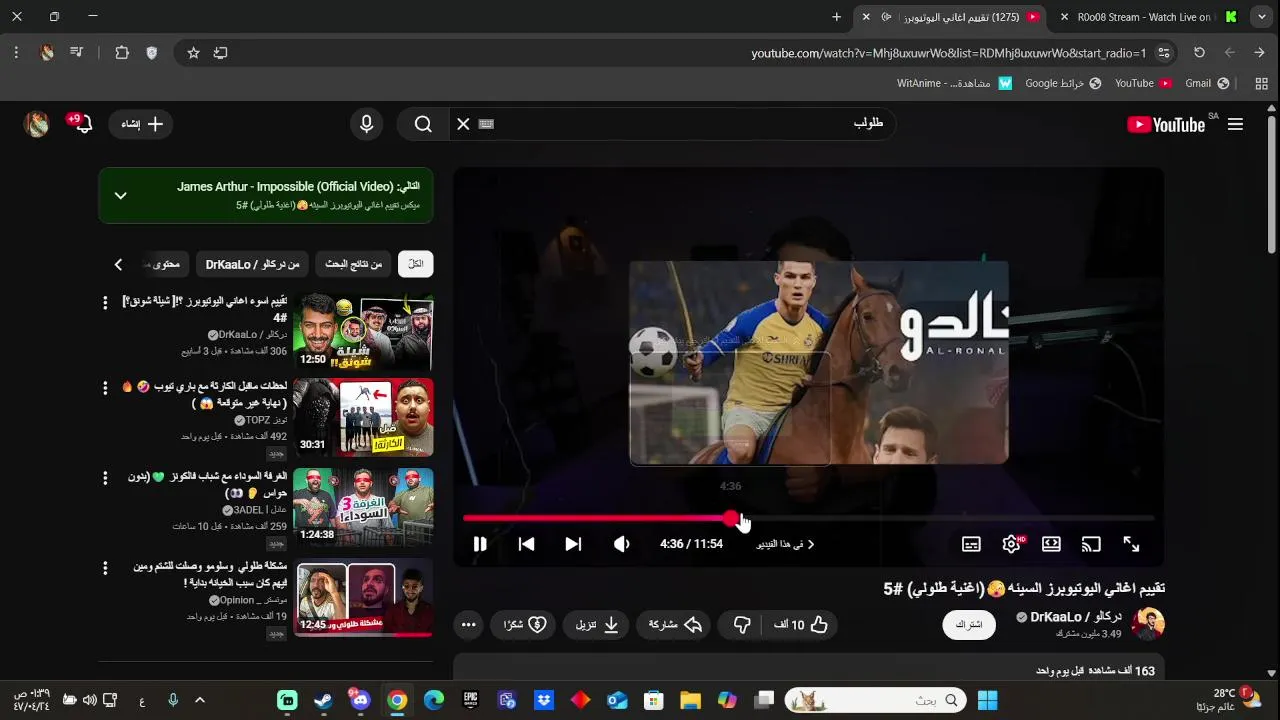
Task: Open options menu for مشكلة طلولي video
Action: pos(105,567)
